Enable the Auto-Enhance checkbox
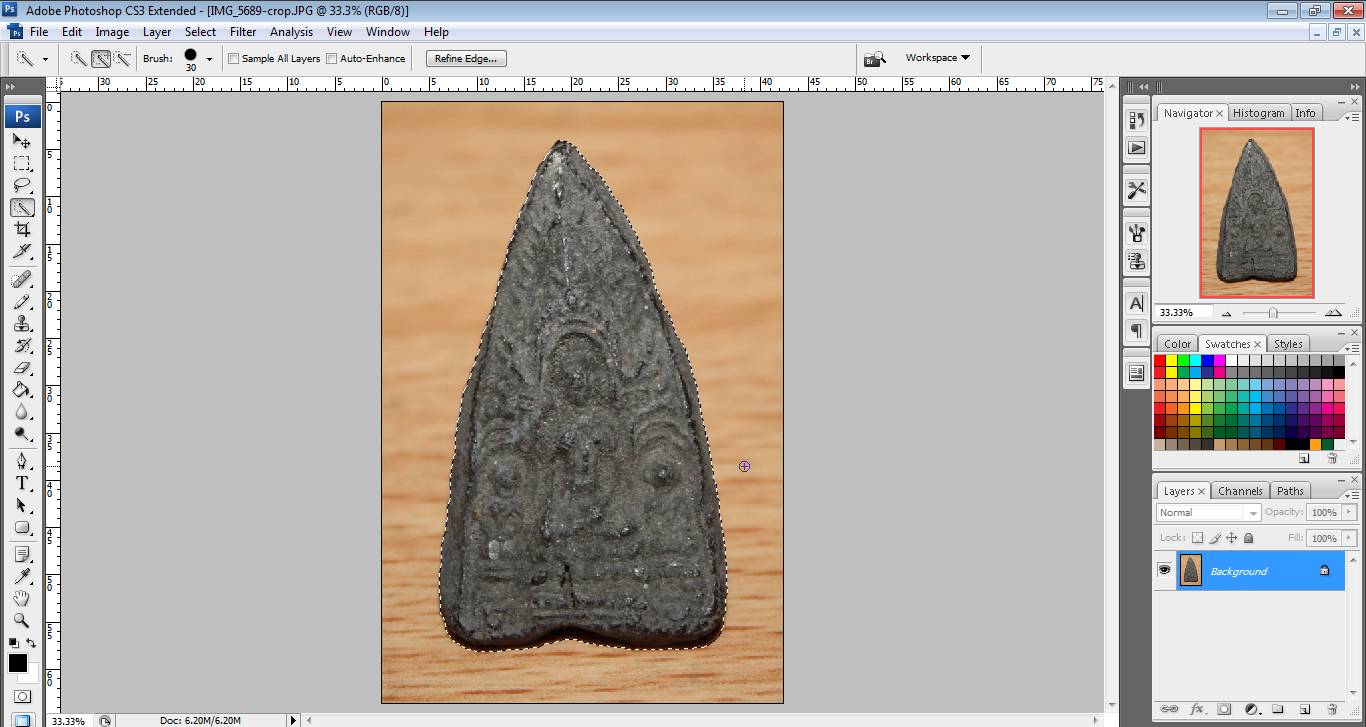The width and height of the screenshot is (1366, 727). pos(332,58)
